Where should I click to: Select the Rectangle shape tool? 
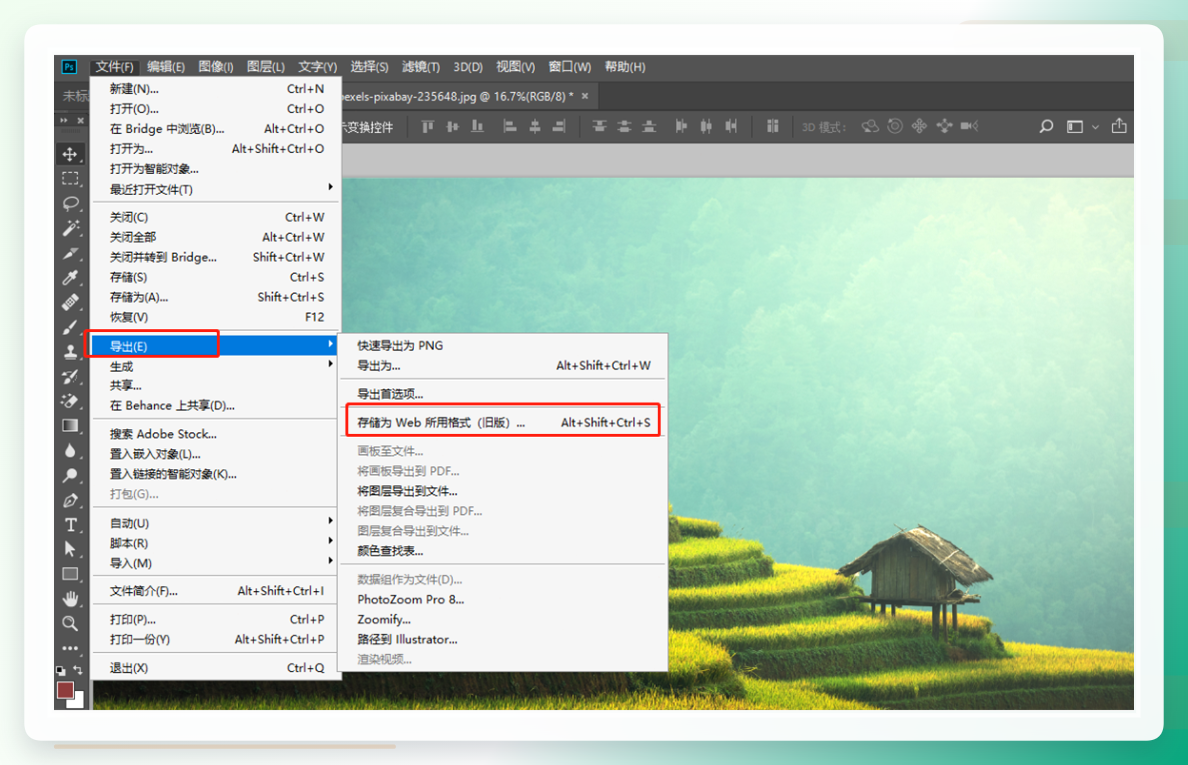70,574
